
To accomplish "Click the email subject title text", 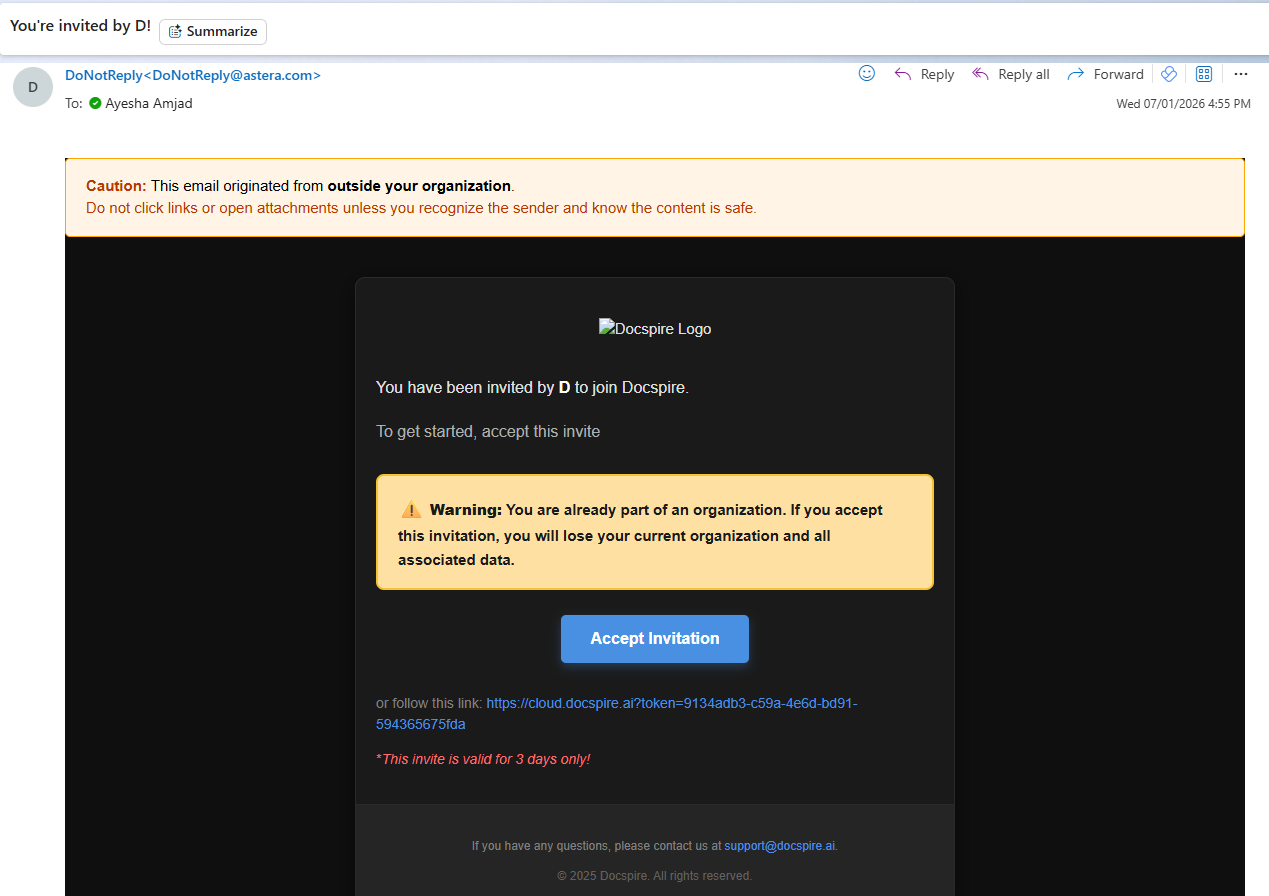I will 80,26.
